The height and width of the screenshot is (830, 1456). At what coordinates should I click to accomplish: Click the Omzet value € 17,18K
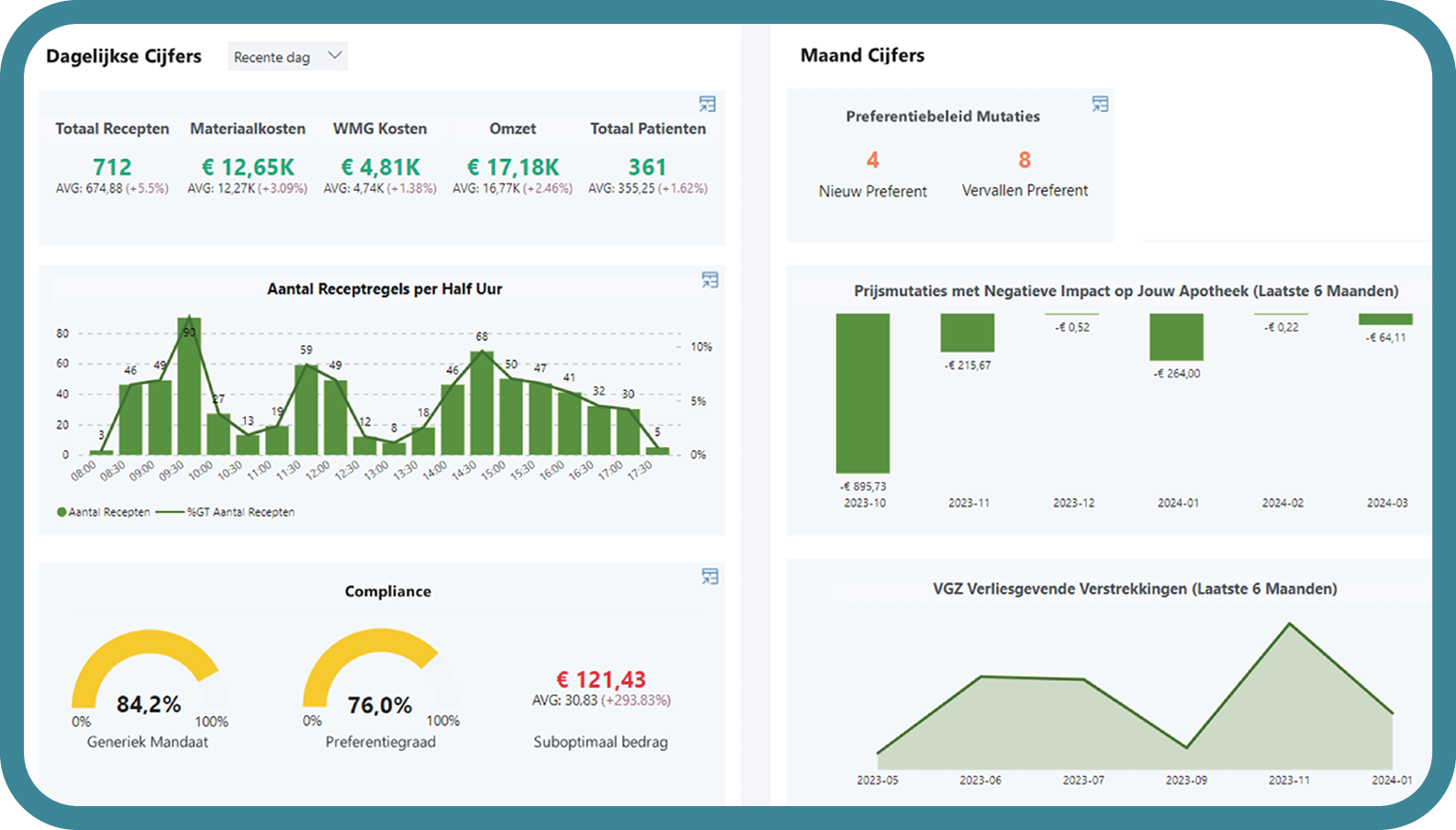click(512, 167)
